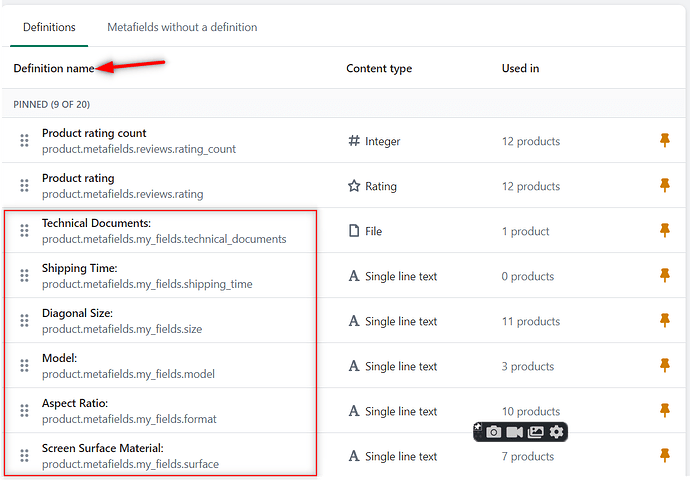
Task: Click the Definition name column header
Action: point(54,68)
